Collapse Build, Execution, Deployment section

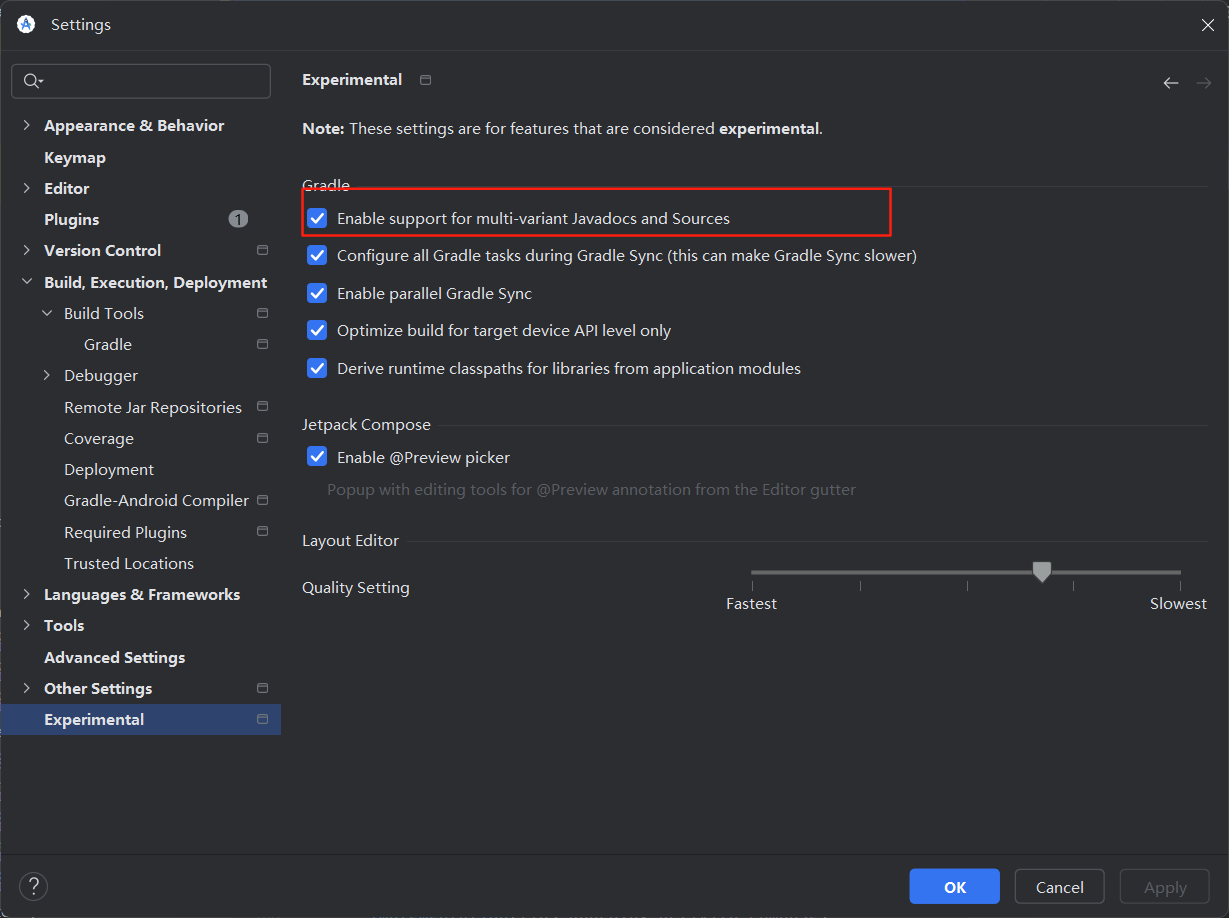point(26,282)
